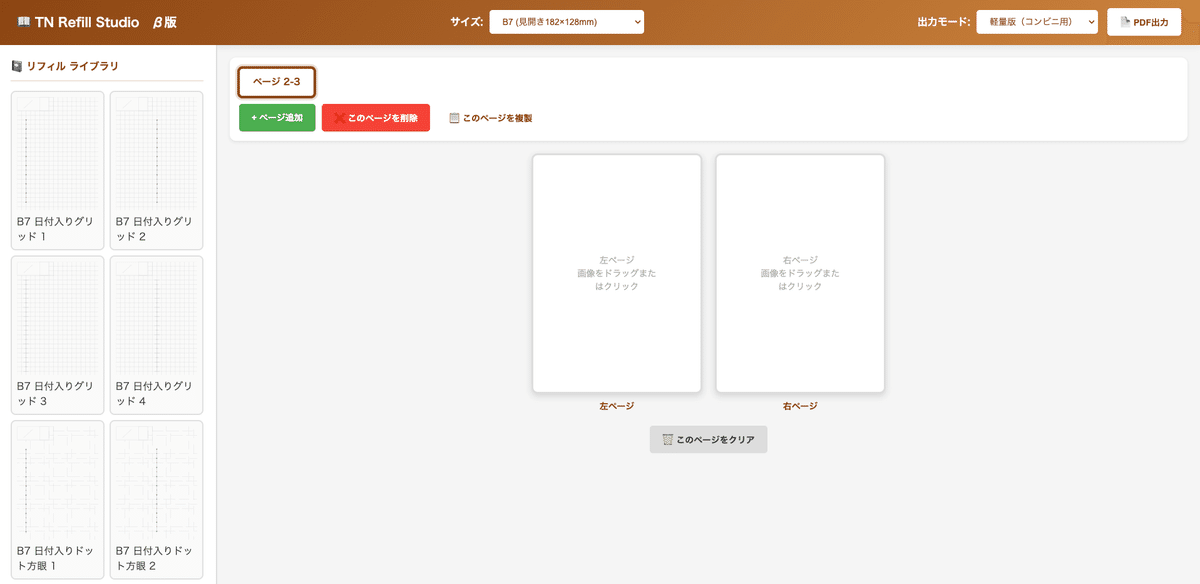Click the red X icon on delete button
This screenshot has width=1200, height=584.
pyautogui.click(x=339, y=118)
